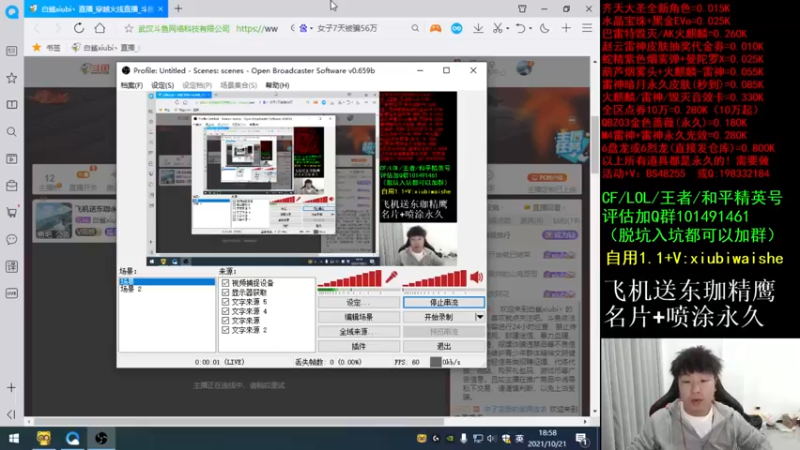The height and width of the screenshot is (450, 800).
Task: Click the undo closed-tab arrow icon
Action: 519,29
